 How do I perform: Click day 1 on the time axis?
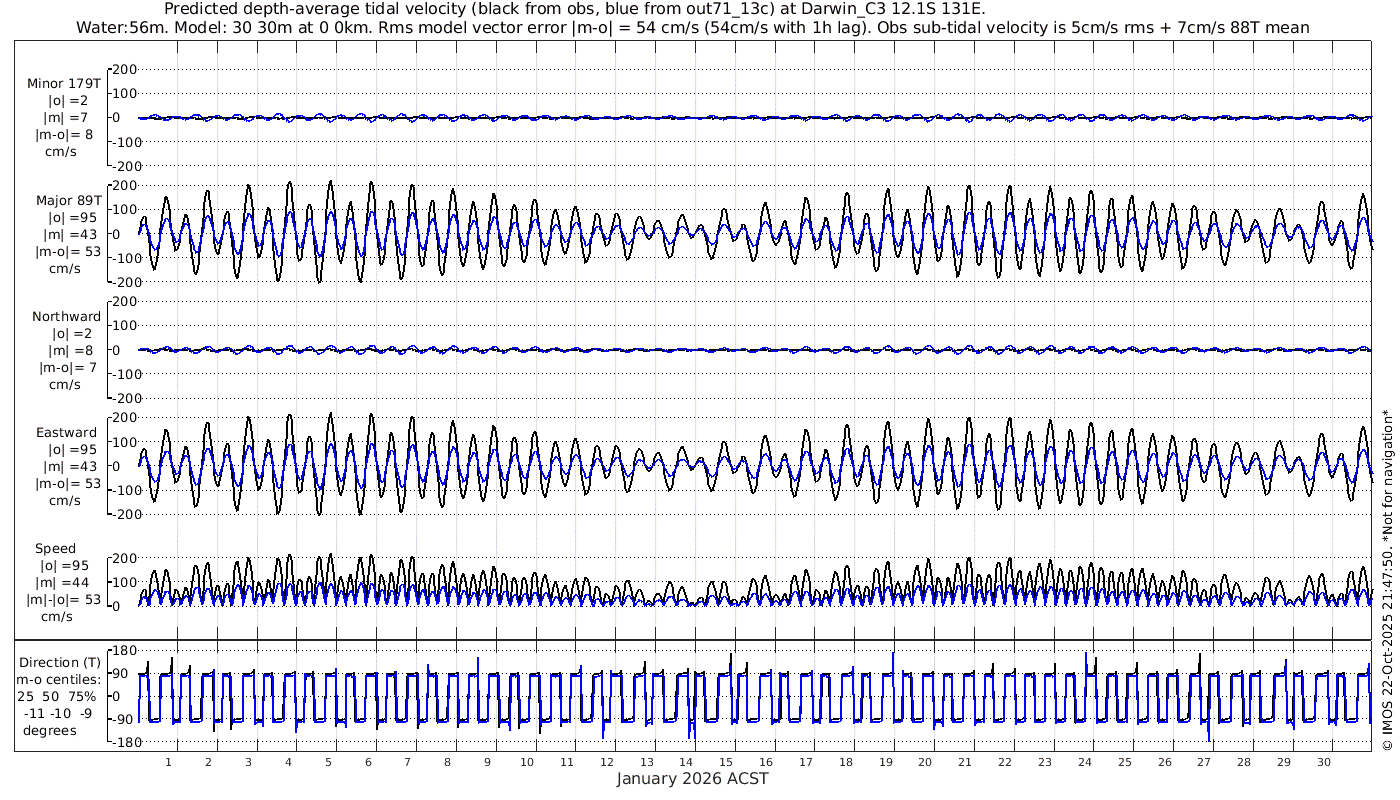click(169, 762)
